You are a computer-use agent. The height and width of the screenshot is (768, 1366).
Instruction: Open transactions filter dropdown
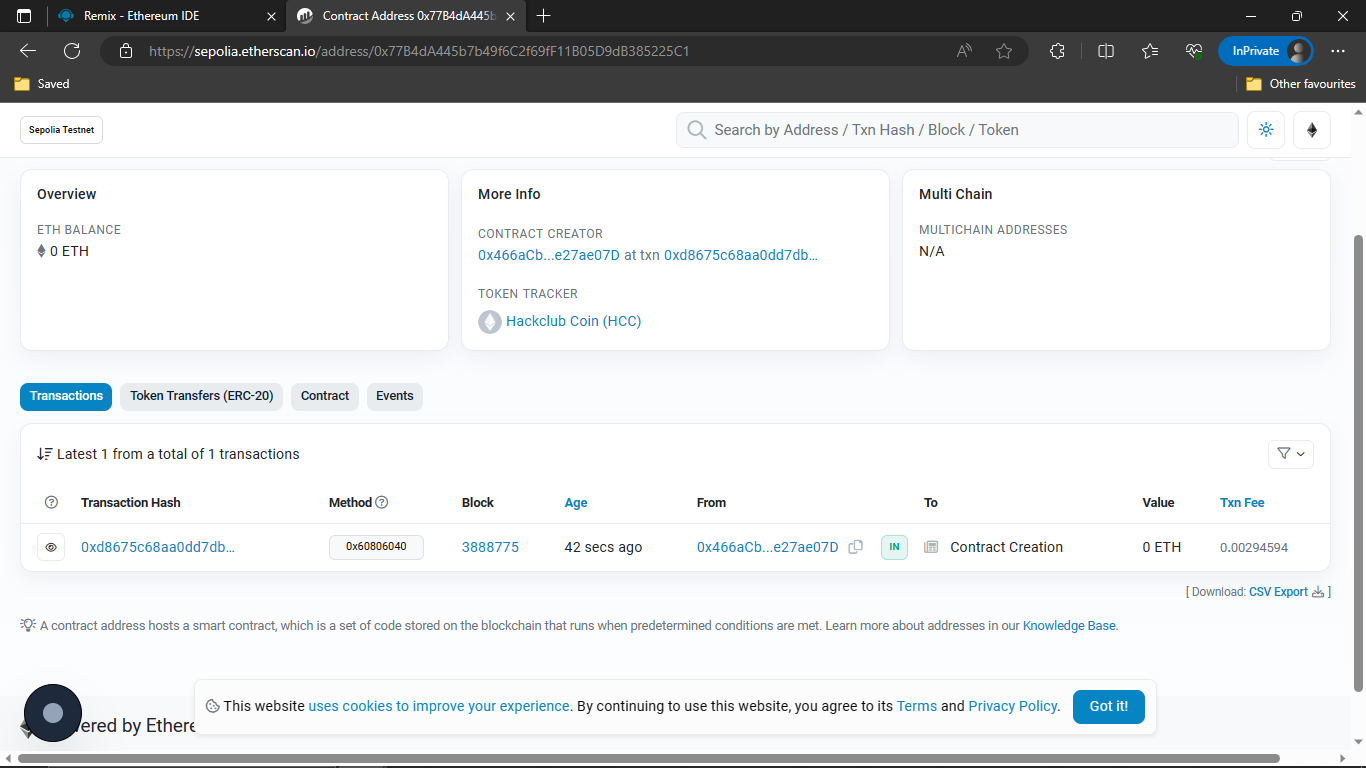1290,454
